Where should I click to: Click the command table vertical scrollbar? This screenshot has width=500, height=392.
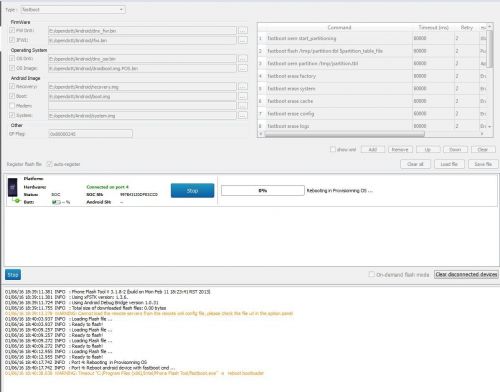click(490, 48)
